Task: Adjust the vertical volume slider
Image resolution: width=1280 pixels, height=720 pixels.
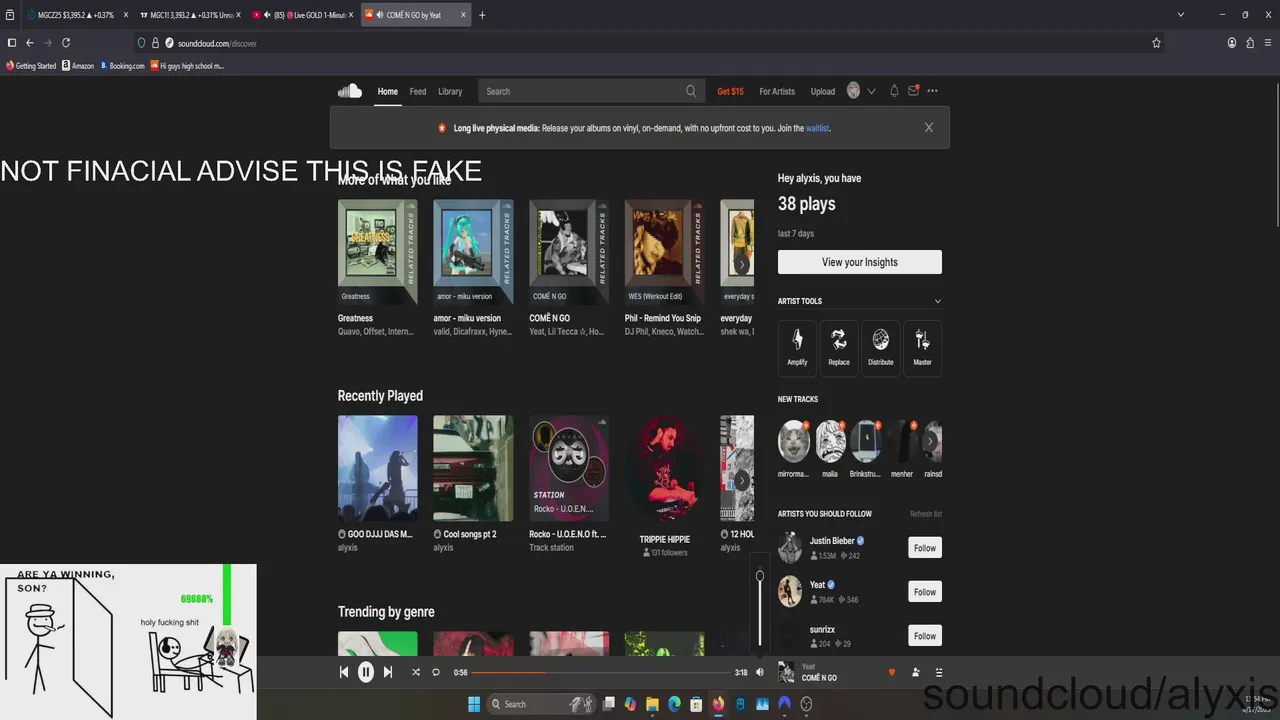Action: [760, 606]
